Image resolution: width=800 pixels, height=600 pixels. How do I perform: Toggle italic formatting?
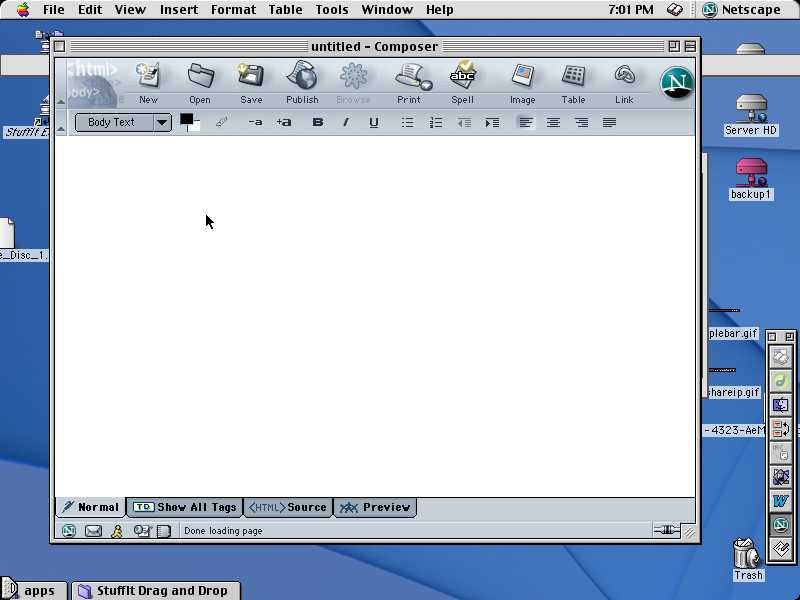click(346, 123)
